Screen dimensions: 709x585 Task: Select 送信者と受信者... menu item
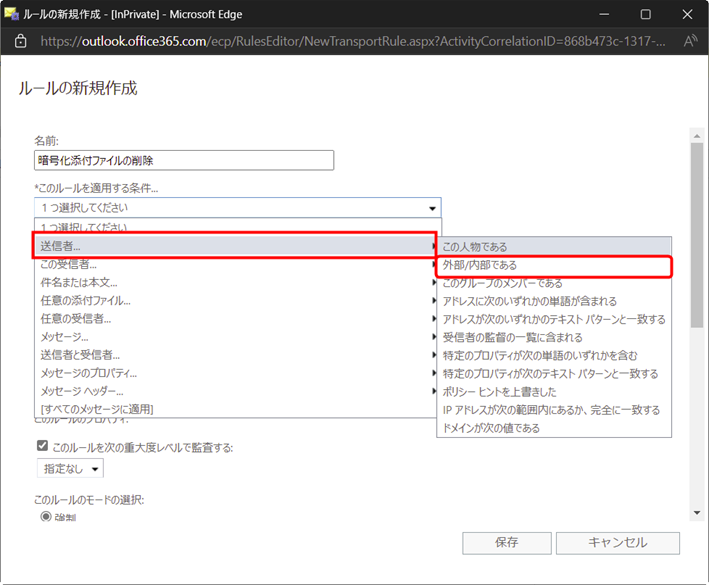235,355
